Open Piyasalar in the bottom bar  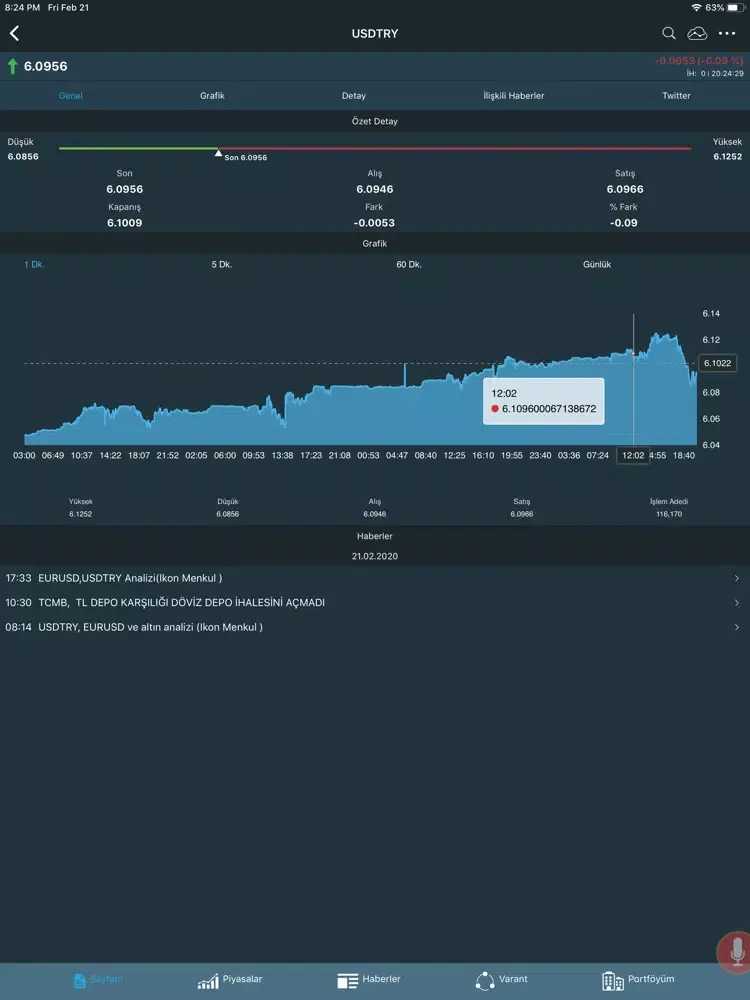pos(230,980)
